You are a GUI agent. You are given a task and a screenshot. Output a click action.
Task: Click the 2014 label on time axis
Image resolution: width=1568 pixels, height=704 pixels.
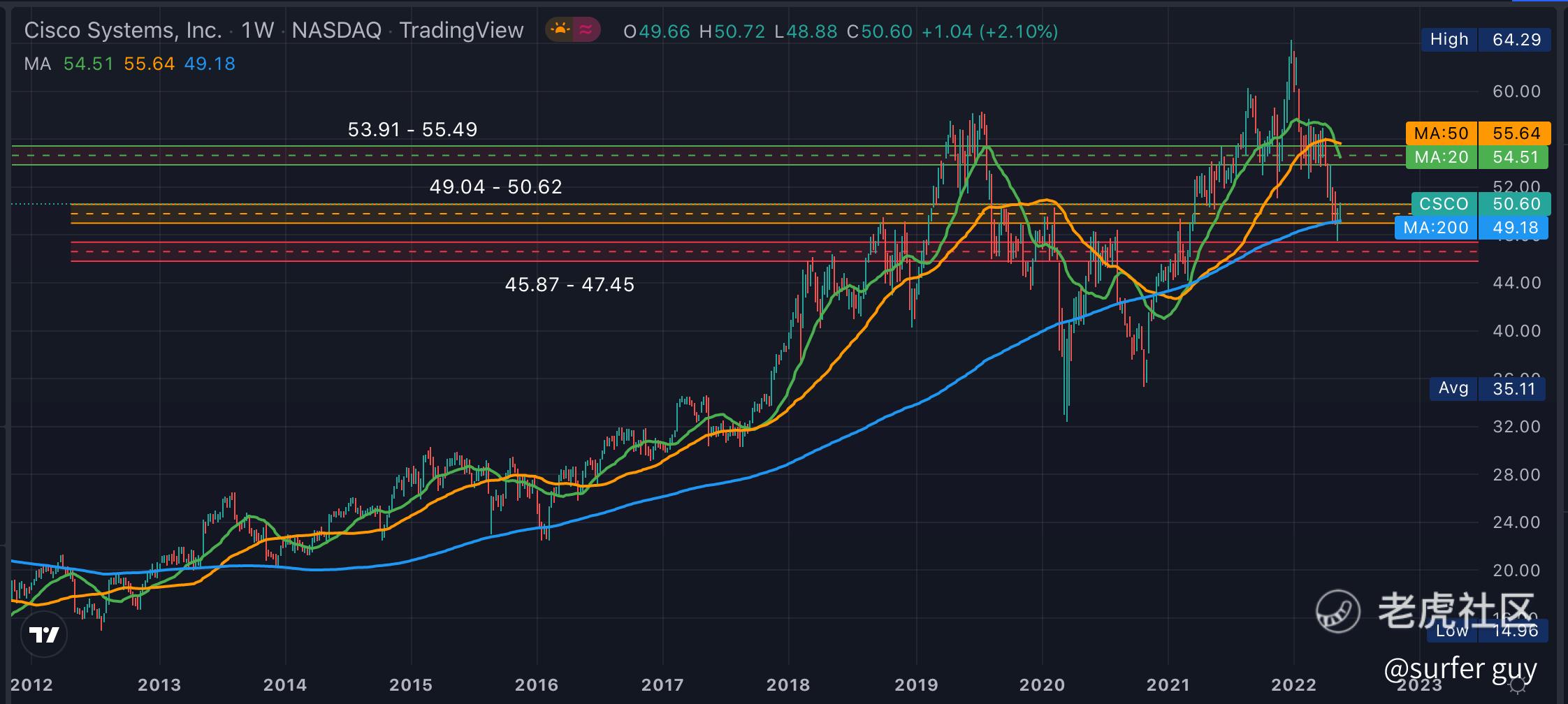285,684
